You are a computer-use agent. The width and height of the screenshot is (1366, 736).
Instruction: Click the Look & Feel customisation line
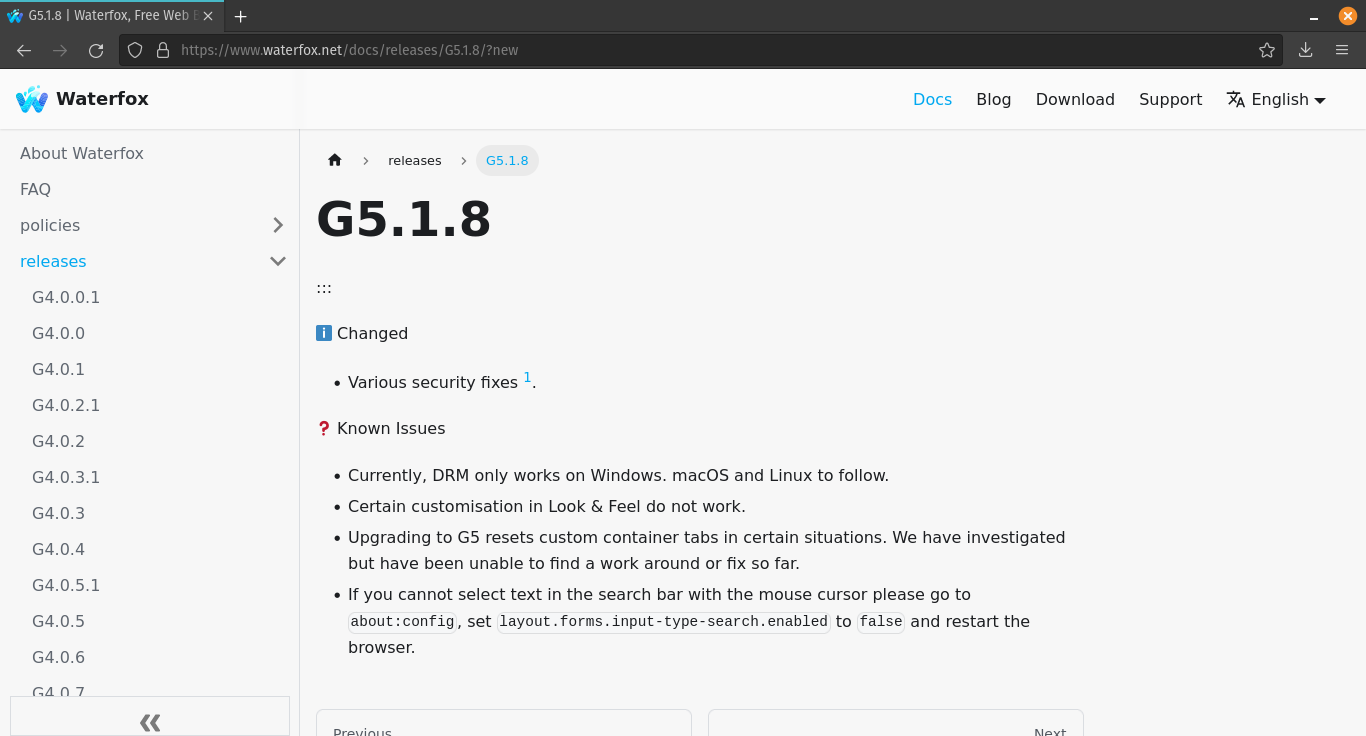[547, 506]
